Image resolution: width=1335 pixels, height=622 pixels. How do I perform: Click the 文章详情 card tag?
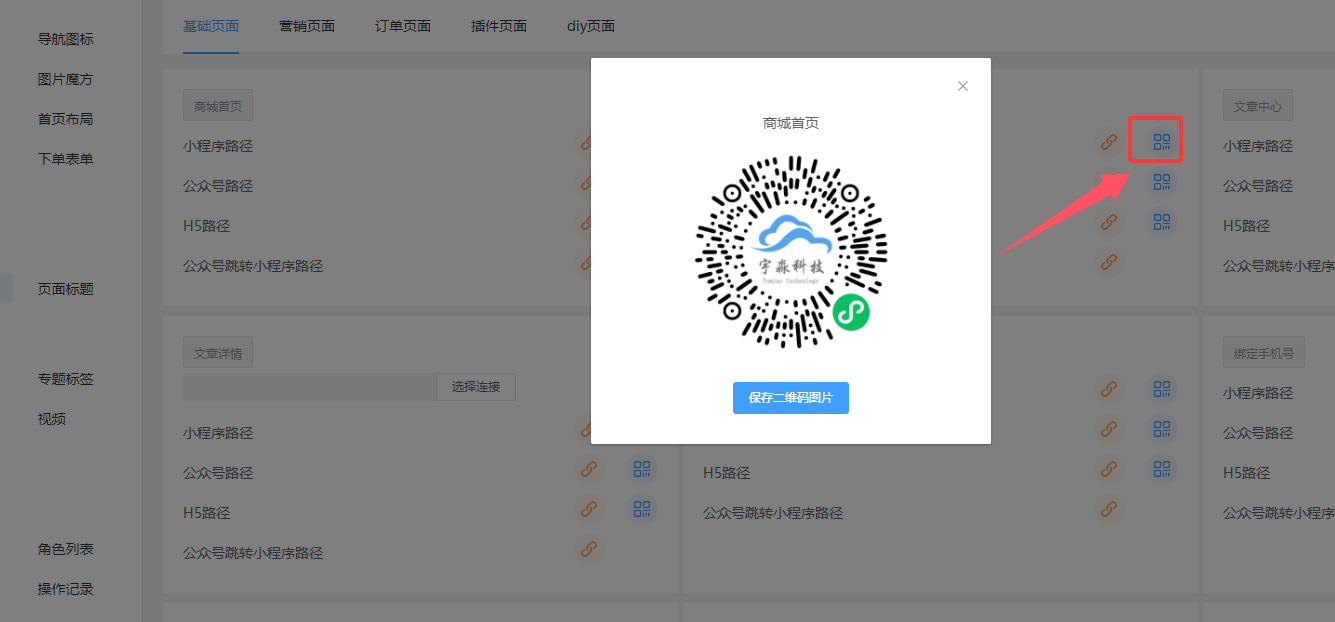[218, 353]
